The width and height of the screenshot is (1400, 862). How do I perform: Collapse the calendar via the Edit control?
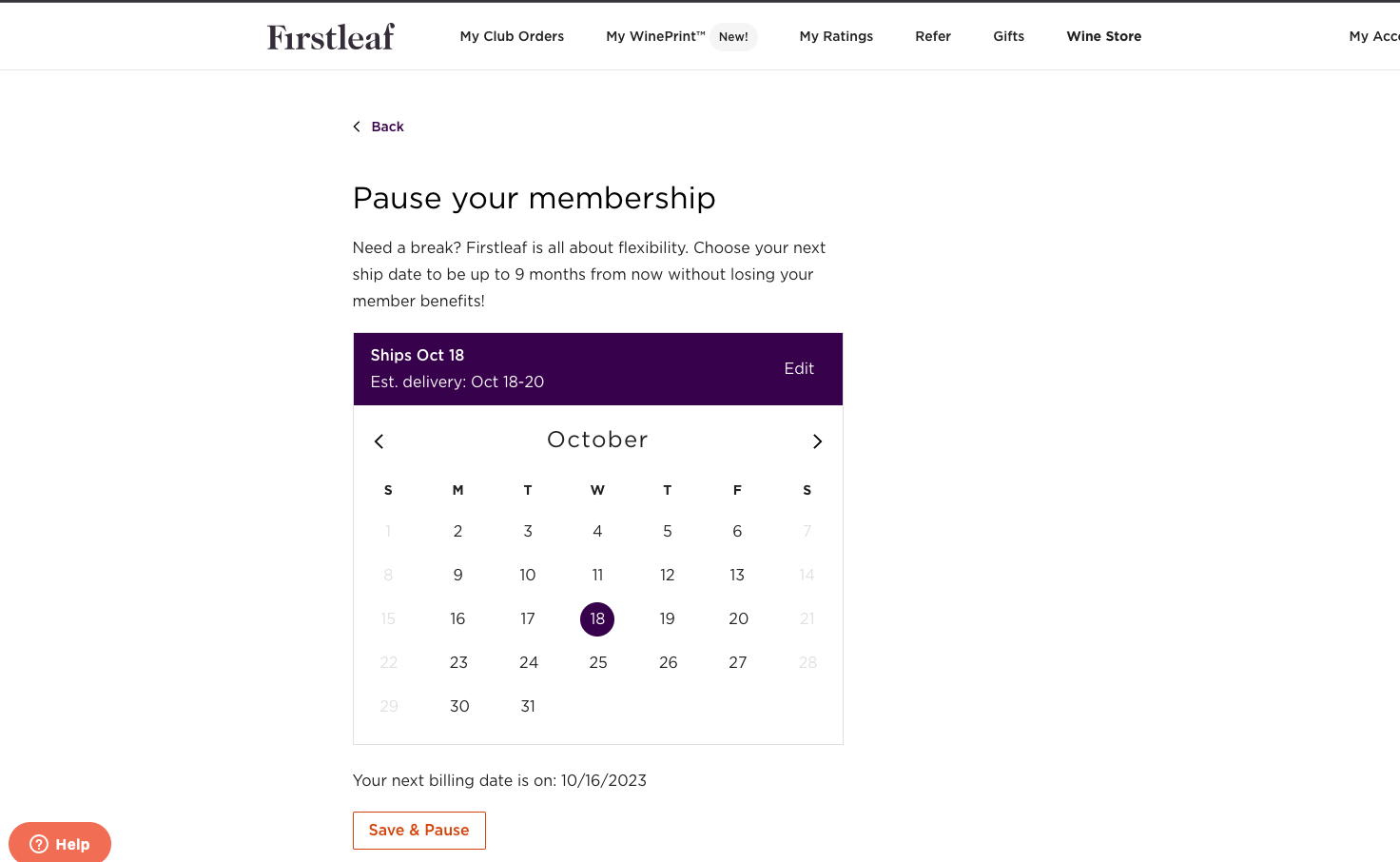tap(799, 368)
